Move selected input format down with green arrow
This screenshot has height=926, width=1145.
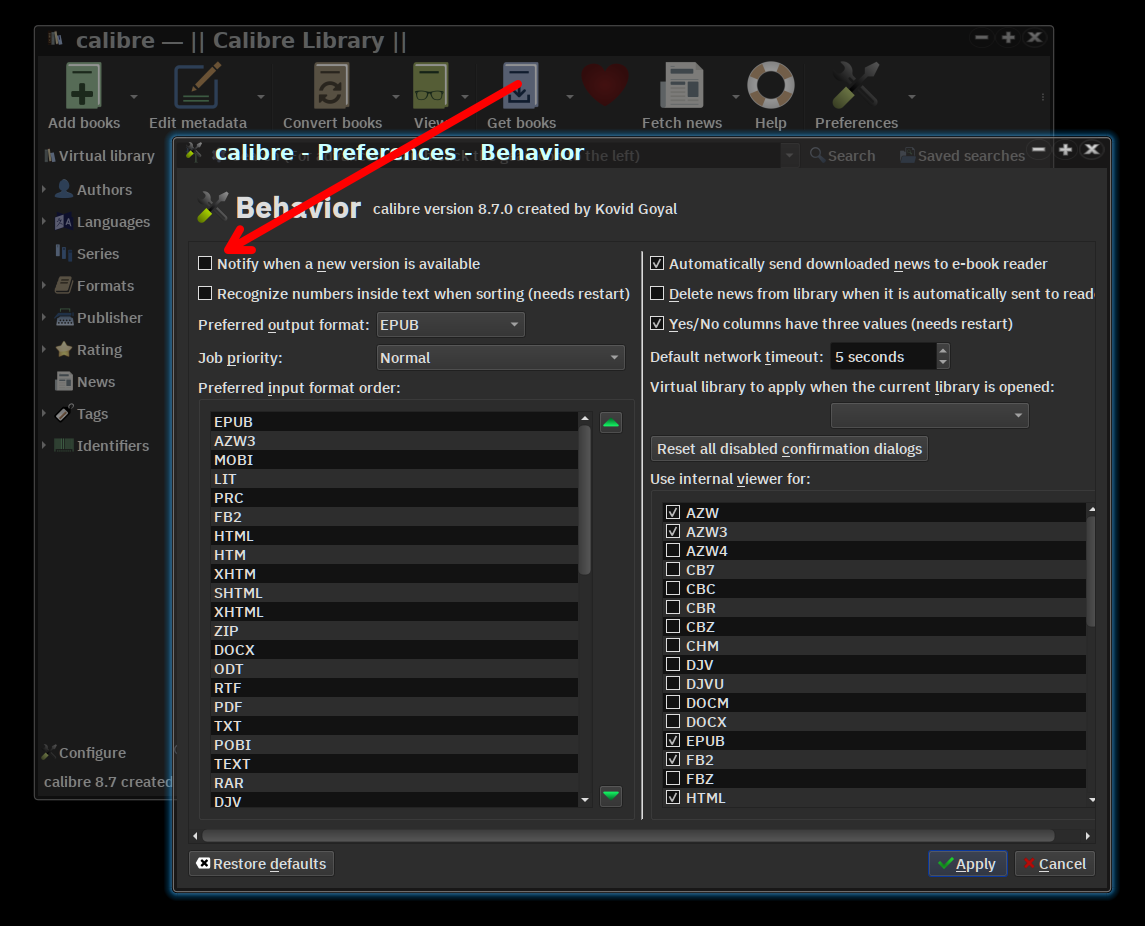click(x=611, y=796)
